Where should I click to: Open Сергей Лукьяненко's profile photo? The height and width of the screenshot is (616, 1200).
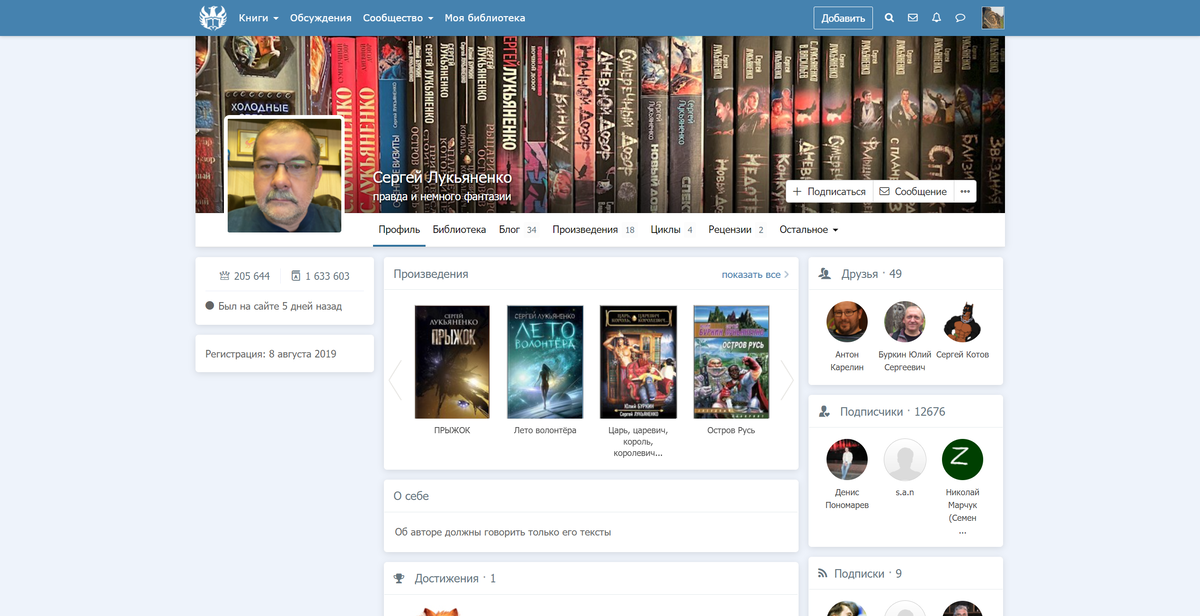[x=284, y=175]
